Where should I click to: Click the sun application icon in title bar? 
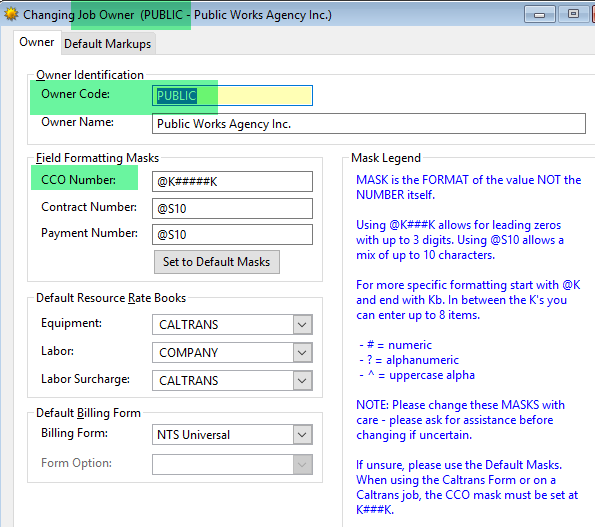click(11, 15)
